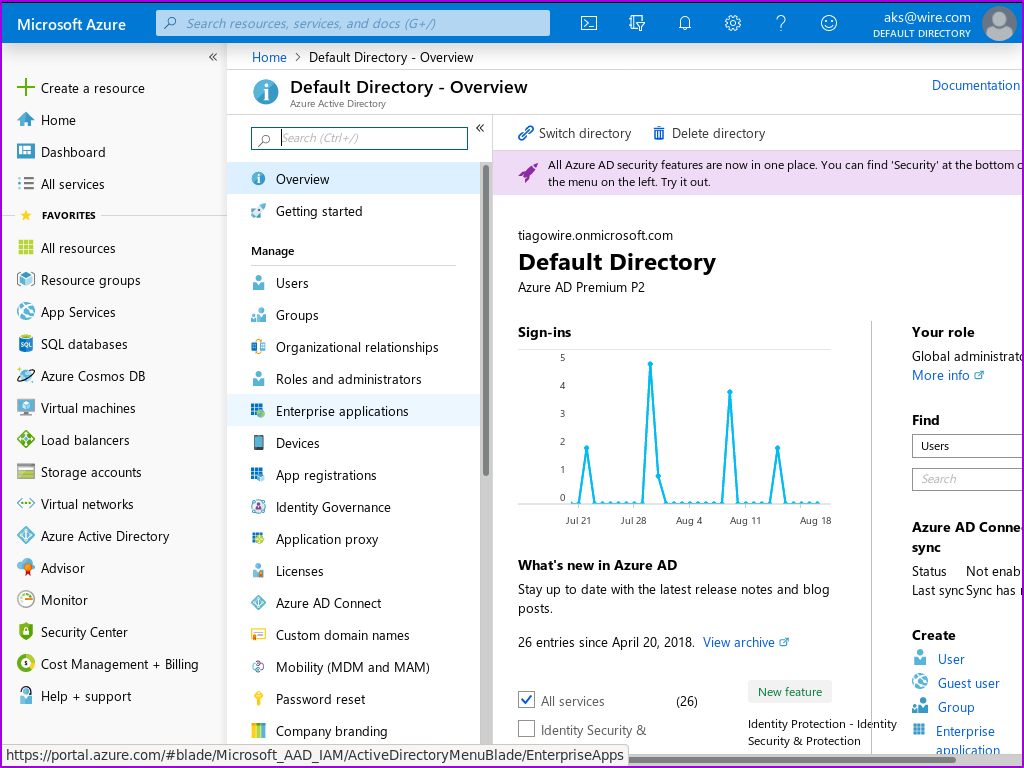Click the All resources grid icon

(25, 248)
